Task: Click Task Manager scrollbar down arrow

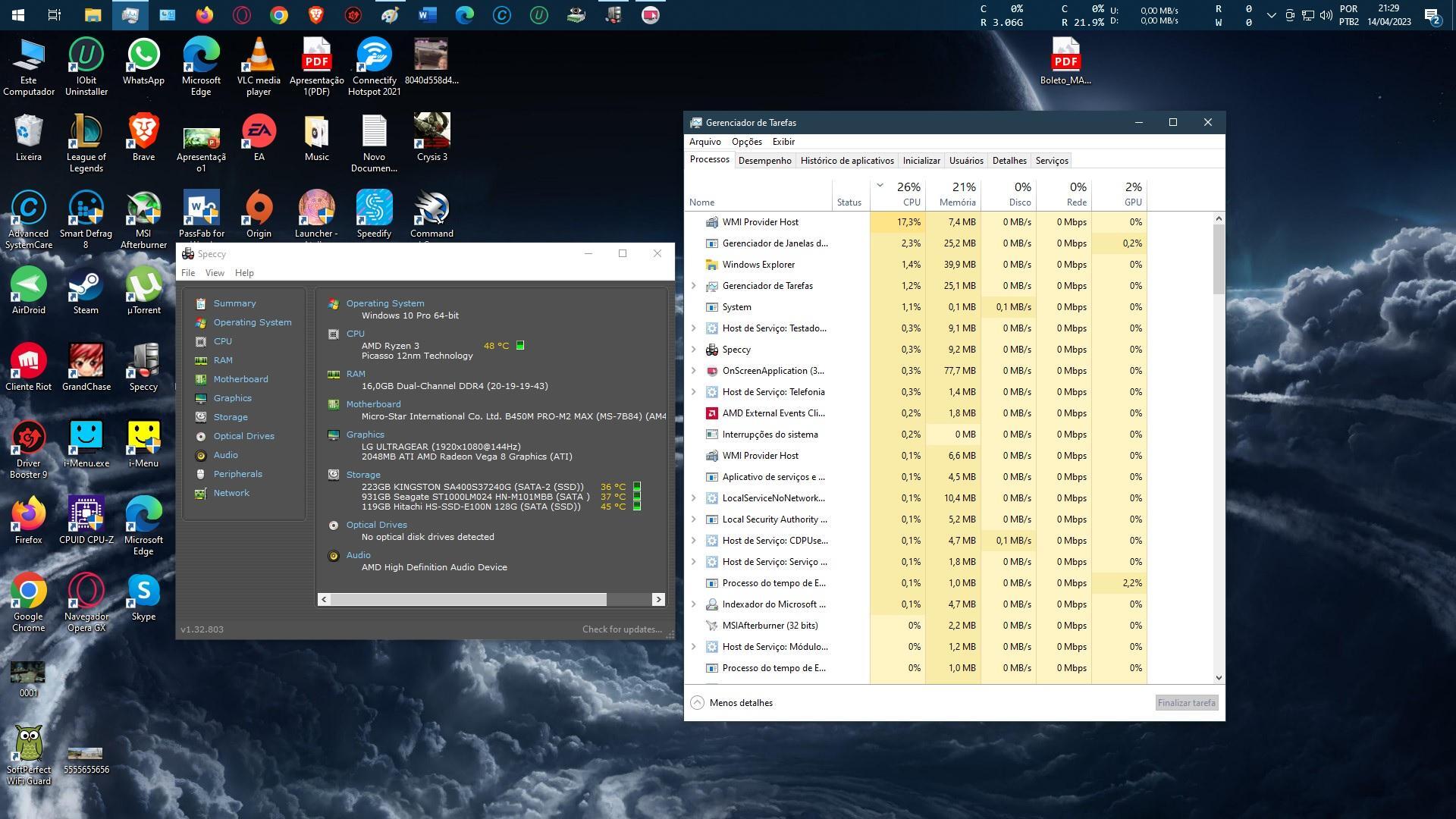Action: tap(1219, 678)
